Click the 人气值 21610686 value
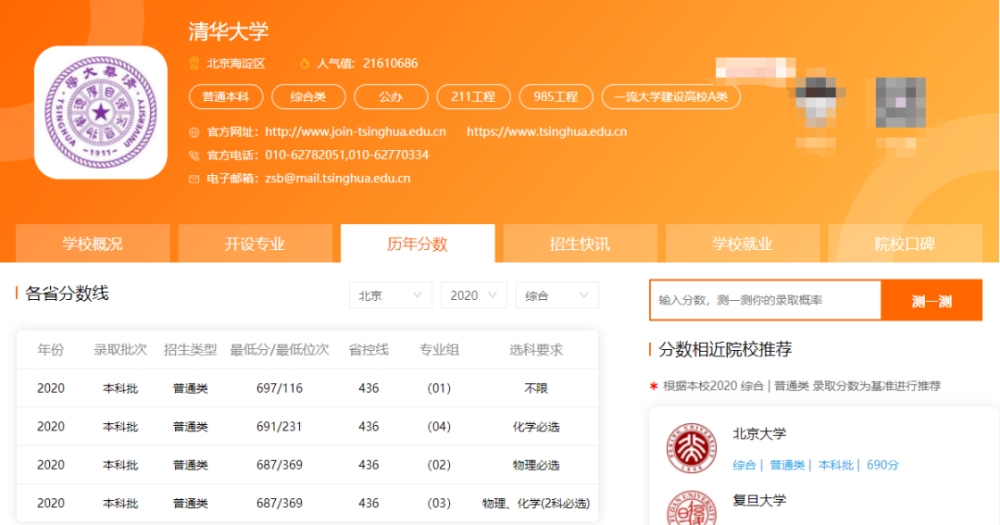The width and height of the screenshot is (1000, 525). coord(390,63)
